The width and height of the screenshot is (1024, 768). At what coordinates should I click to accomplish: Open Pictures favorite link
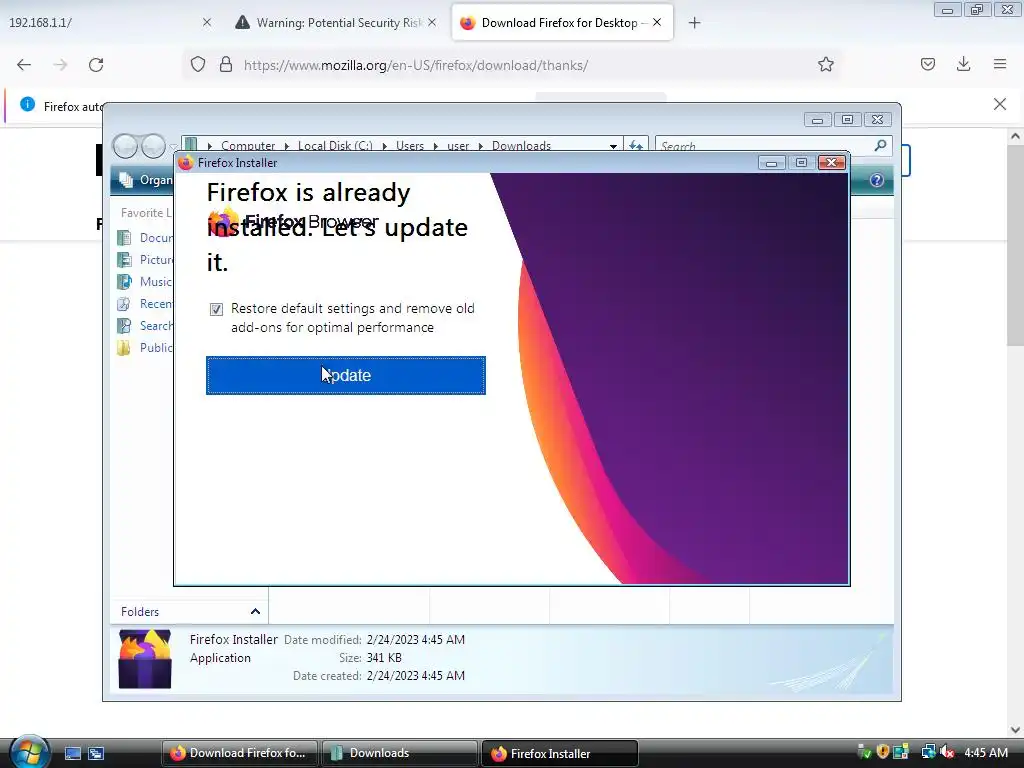tap(146, 260)
